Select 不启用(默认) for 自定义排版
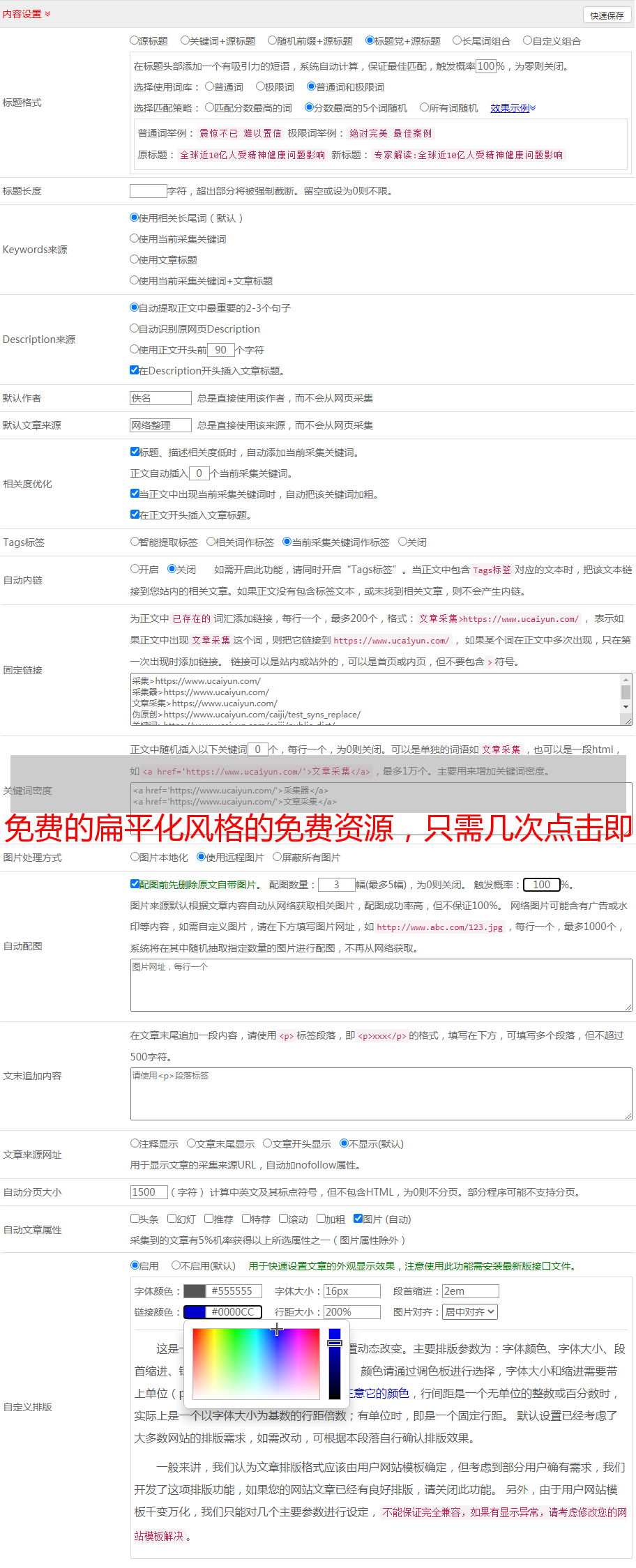Screen dimensions: 636x1568 click(176, 1265)
